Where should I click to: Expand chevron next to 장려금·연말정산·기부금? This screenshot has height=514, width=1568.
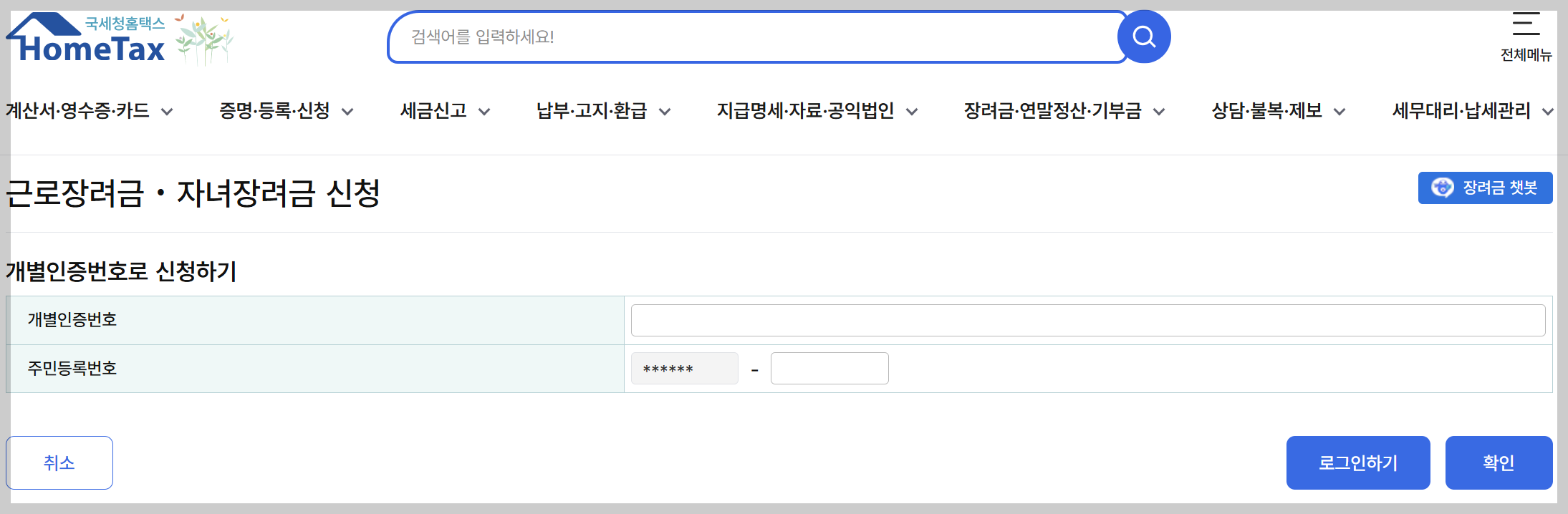(1159, 112)
